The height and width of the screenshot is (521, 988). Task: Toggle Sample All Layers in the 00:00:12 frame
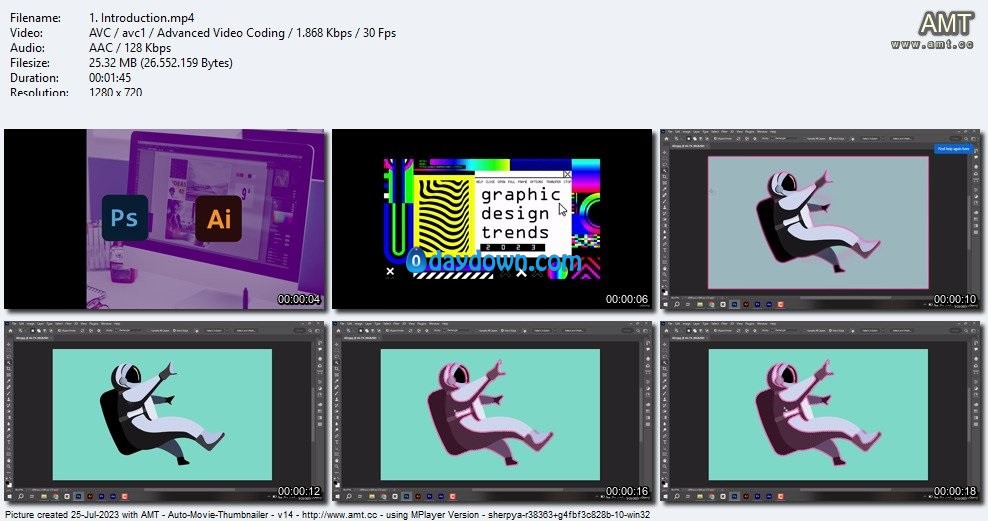pos(158,331)
